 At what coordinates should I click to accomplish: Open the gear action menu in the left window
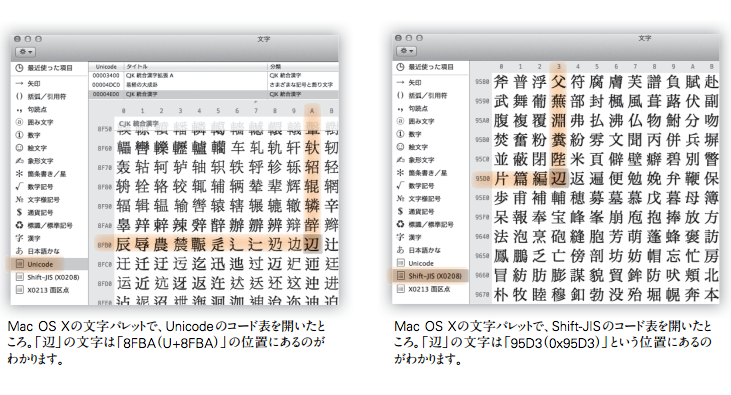pos(25,52)
